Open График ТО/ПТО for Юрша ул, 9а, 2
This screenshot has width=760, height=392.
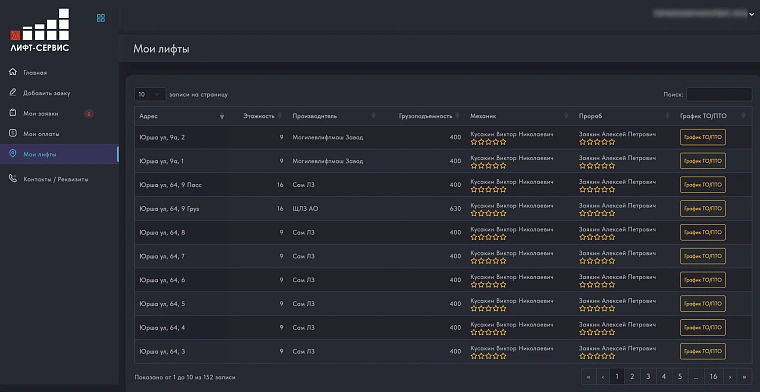[x=703, y=137]
